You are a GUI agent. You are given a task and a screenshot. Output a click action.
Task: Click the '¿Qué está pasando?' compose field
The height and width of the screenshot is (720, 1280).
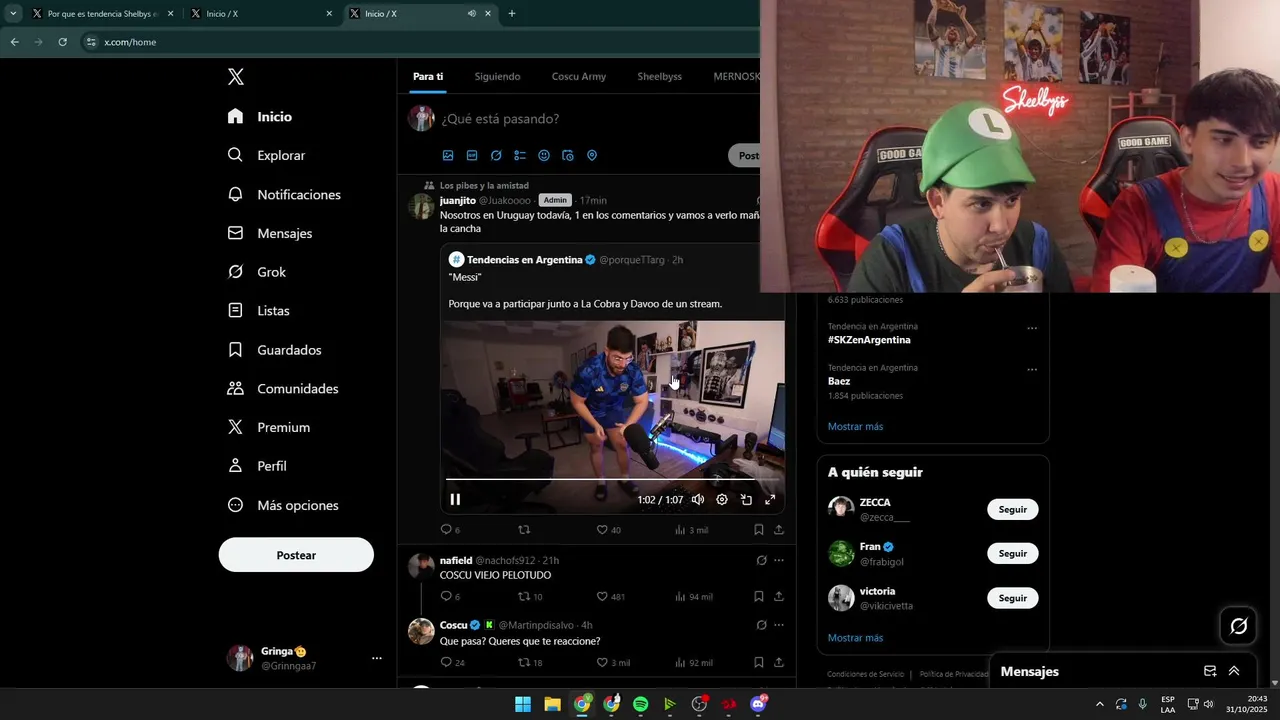point(500,119)
